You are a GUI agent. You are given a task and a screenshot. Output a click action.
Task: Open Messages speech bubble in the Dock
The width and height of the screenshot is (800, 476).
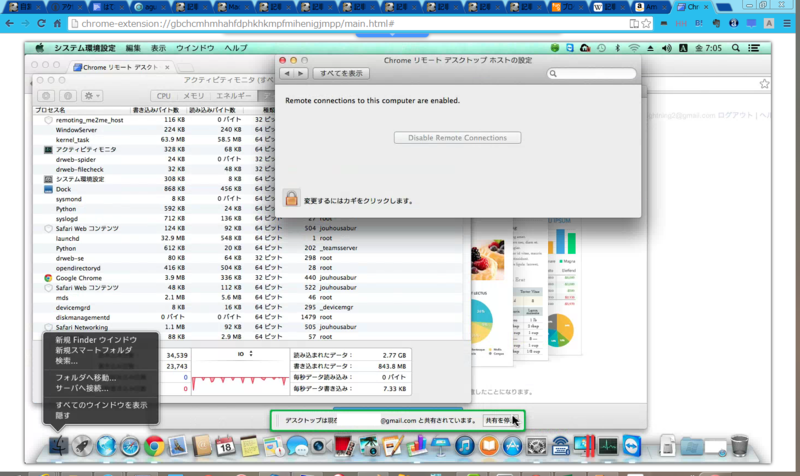296,446
